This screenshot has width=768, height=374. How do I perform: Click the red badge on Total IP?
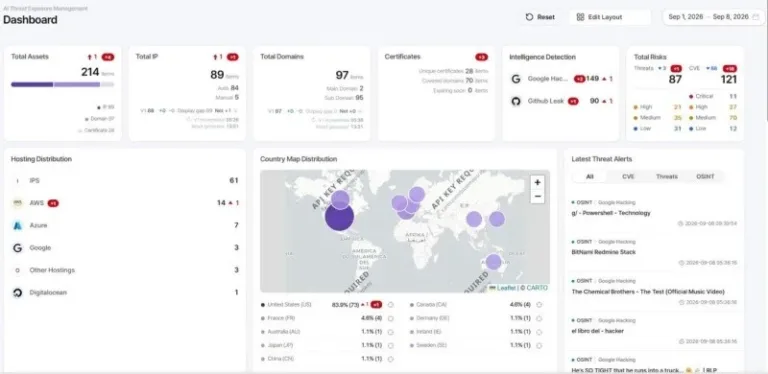(233, 57)
